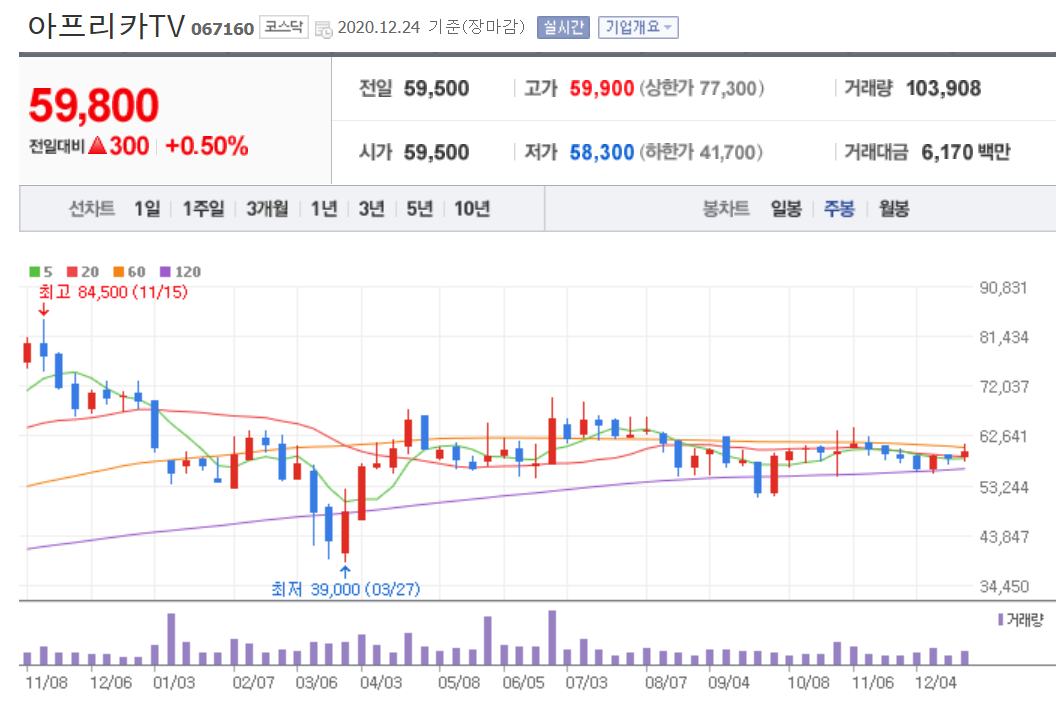Click the 선차트 label
Screen dimensions: 1056x708
(92, 209)
